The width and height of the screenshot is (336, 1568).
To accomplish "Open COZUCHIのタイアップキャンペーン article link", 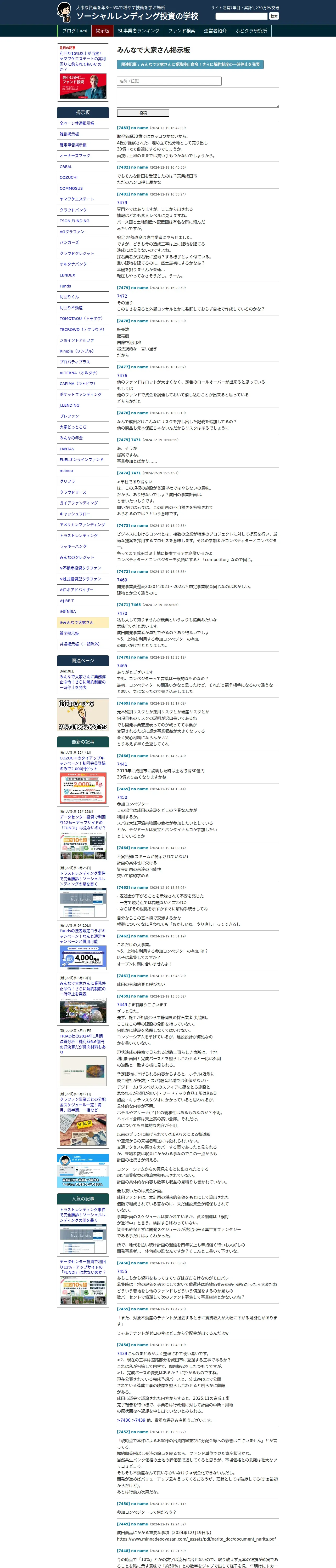I will (82, 763).
